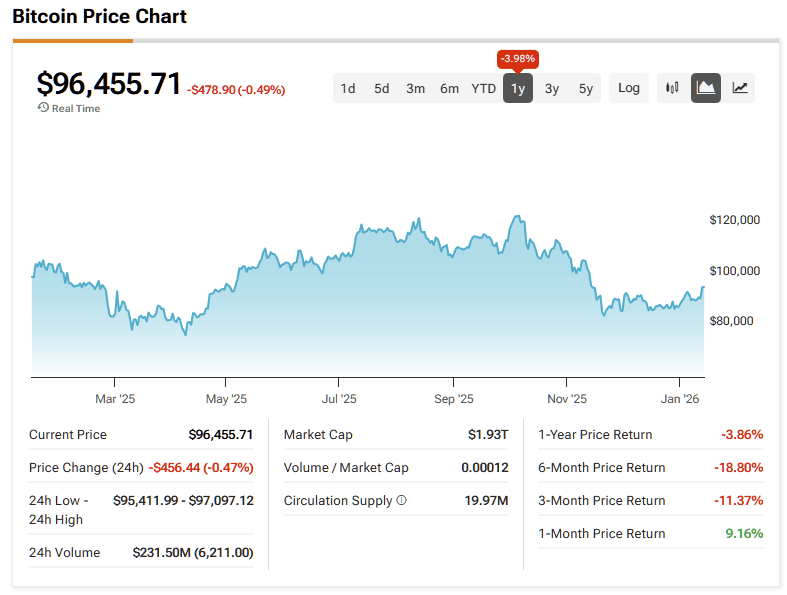Click the 1-Year Price Return -3.86%

coord(742,434)
